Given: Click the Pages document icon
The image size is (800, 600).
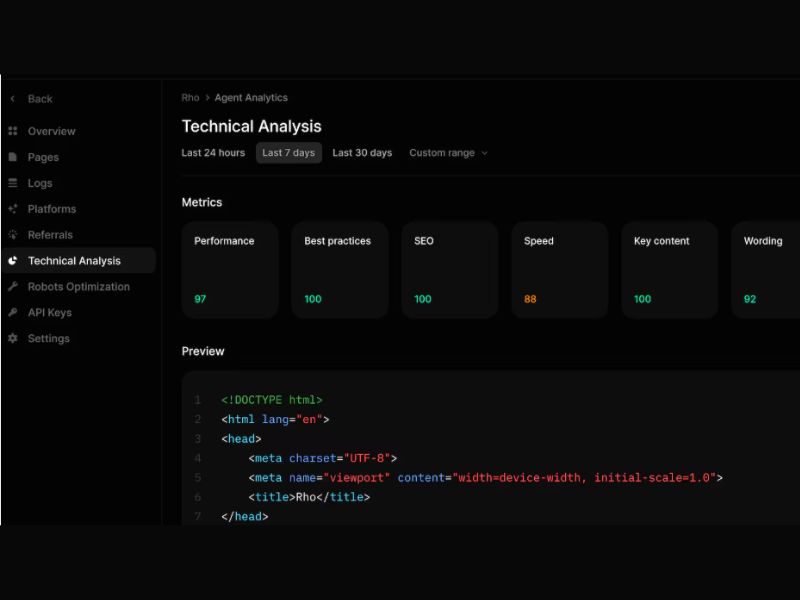Looking at the screenshot, I should 13,157.
